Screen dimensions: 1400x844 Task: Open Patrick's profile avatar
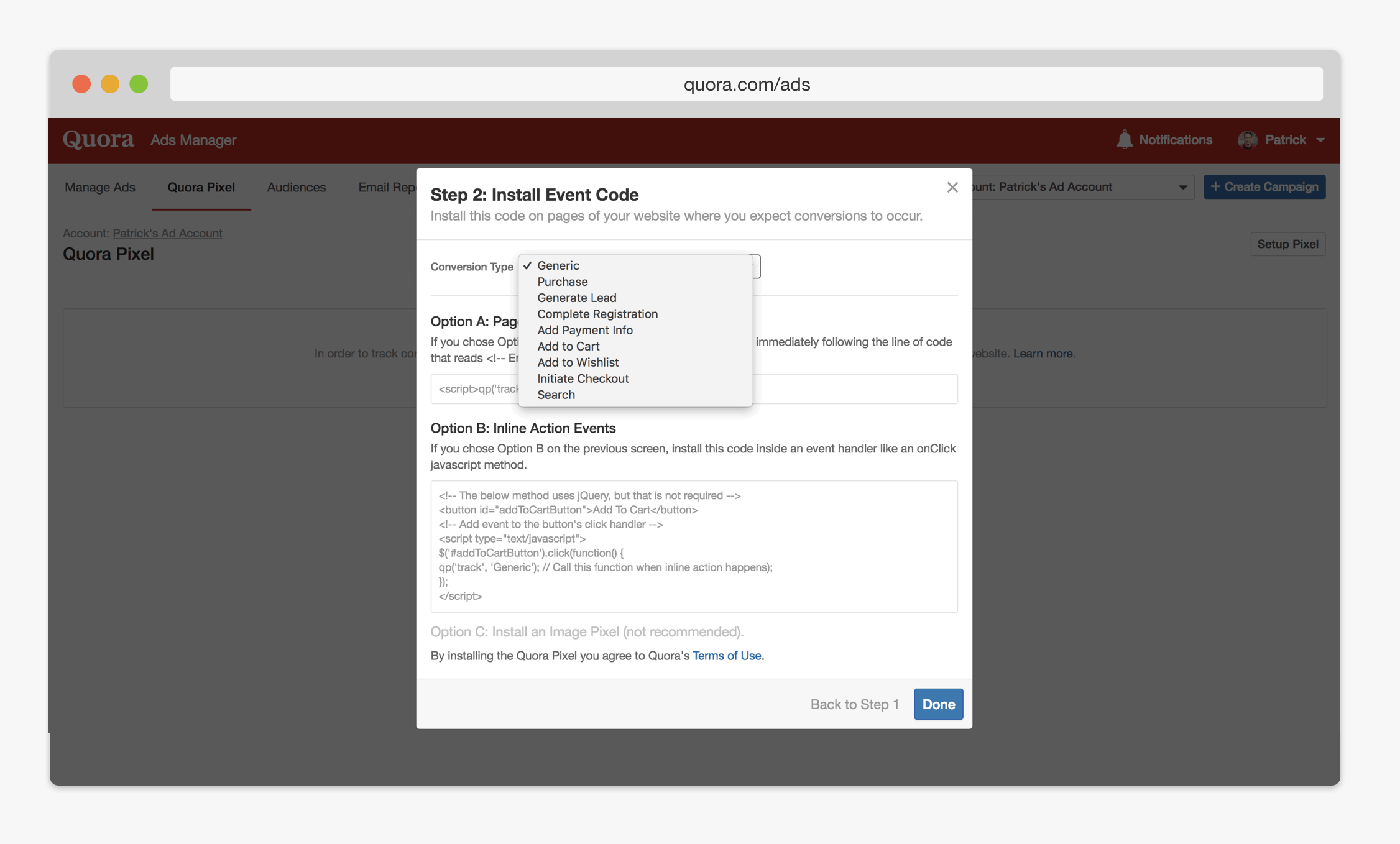[x=1247, y=140]
